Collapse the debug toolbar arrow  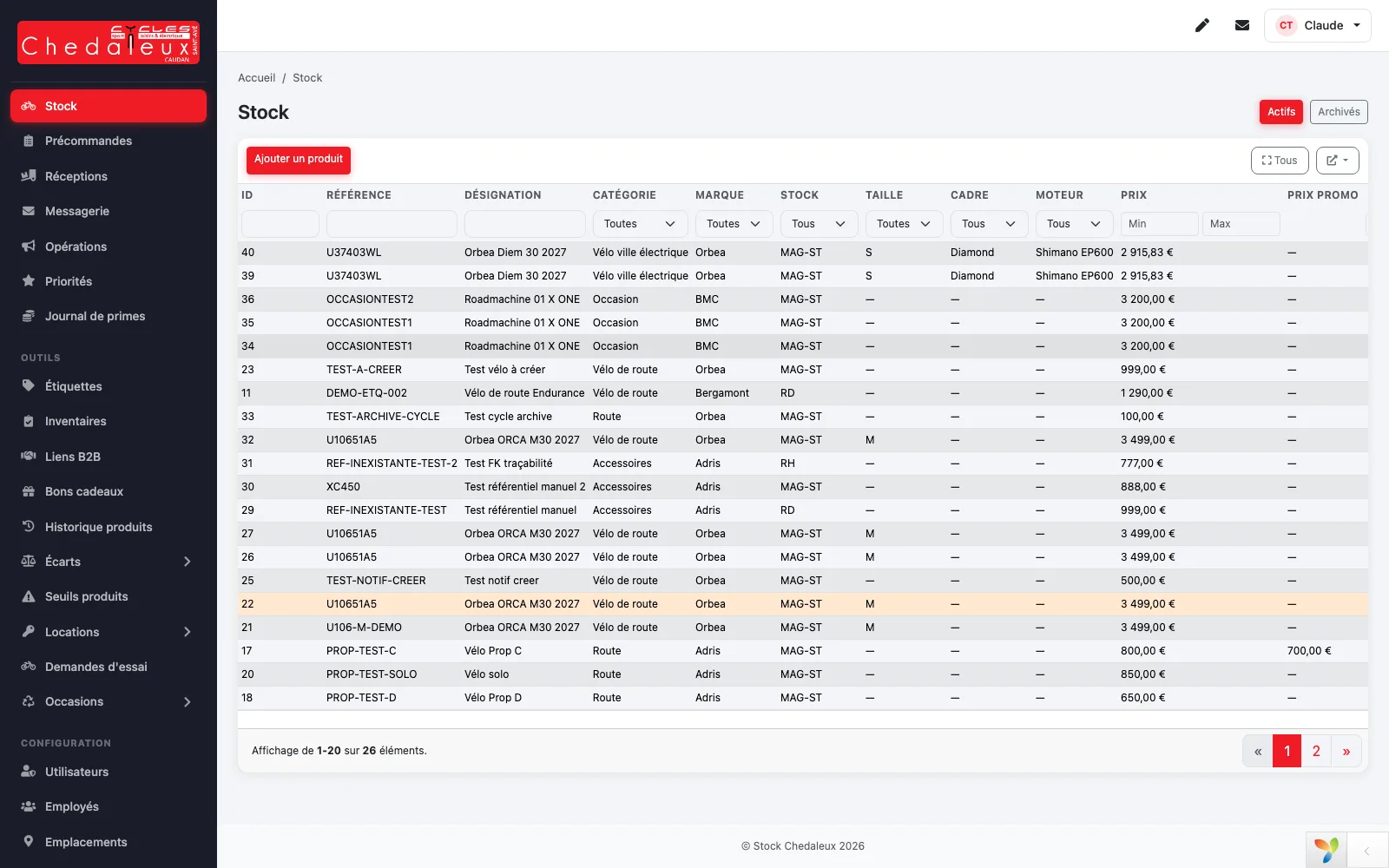click(x=1367, y=851)
